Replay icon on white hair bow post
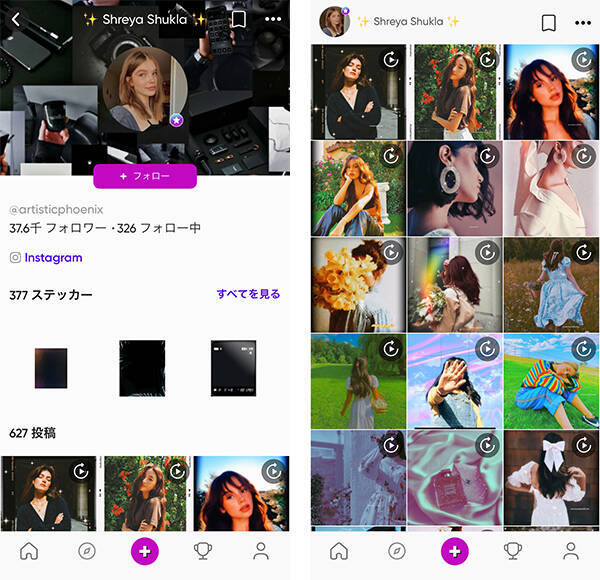 point(584,445)
